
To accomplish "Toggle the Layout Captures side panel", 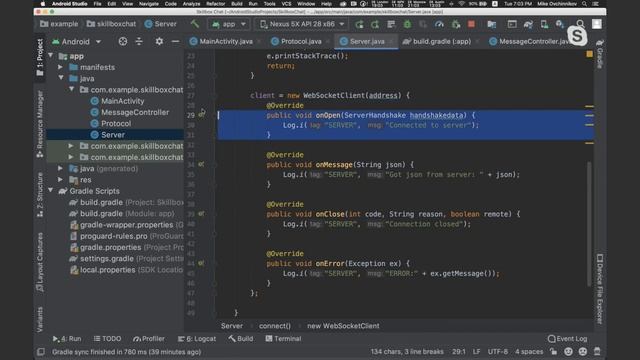I will (x=40, y=262).
